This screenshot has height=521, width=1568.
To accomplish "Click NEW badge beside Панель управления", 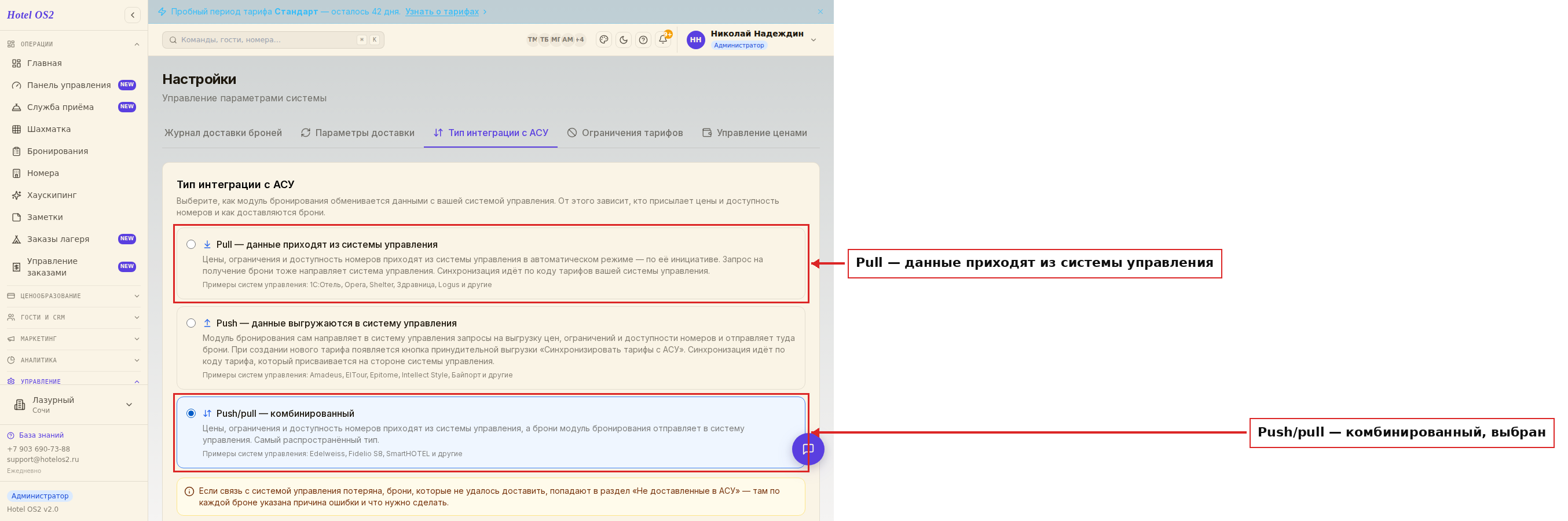I will (x=127, y=85).
